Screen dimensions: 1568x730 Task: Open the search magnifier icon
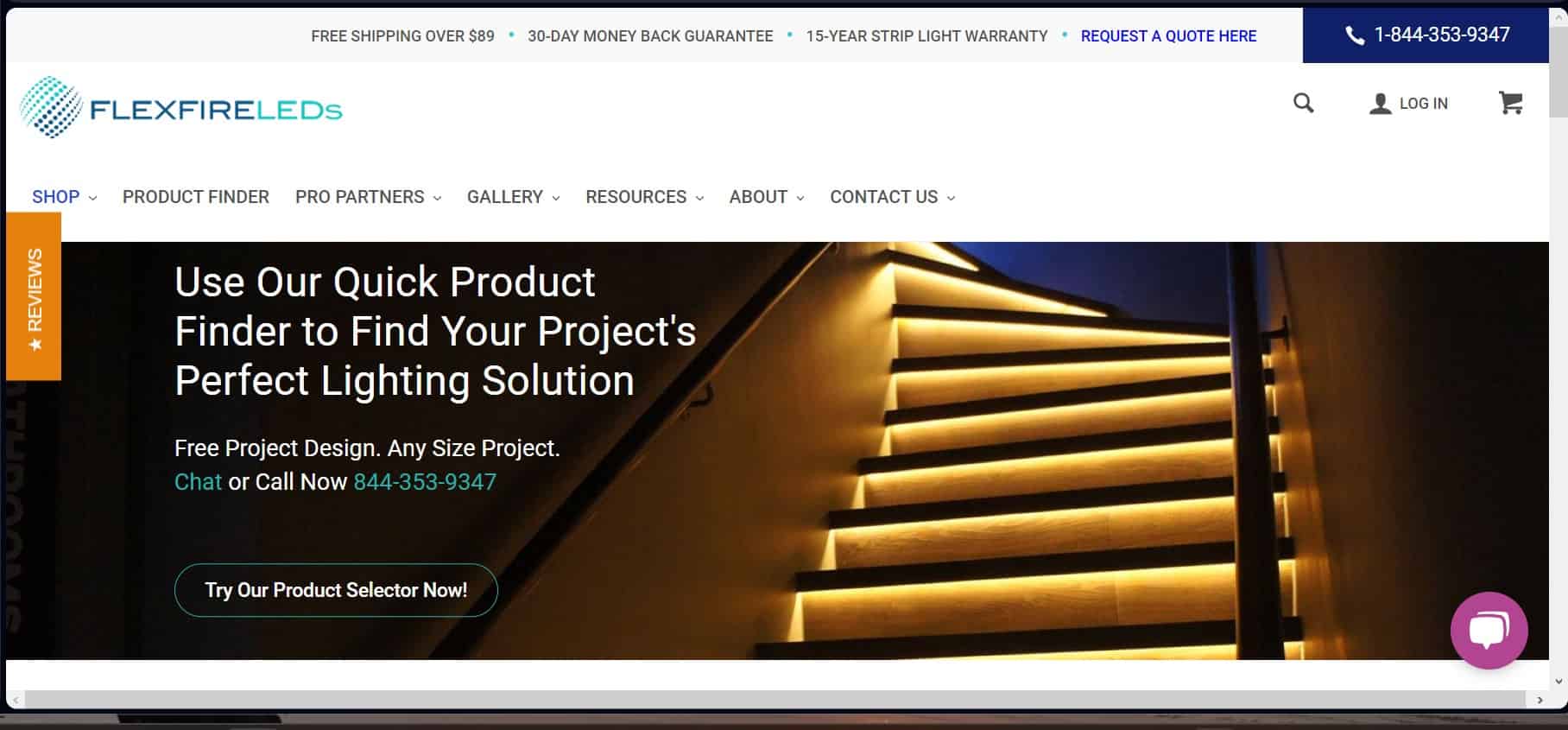point(1303,104)
